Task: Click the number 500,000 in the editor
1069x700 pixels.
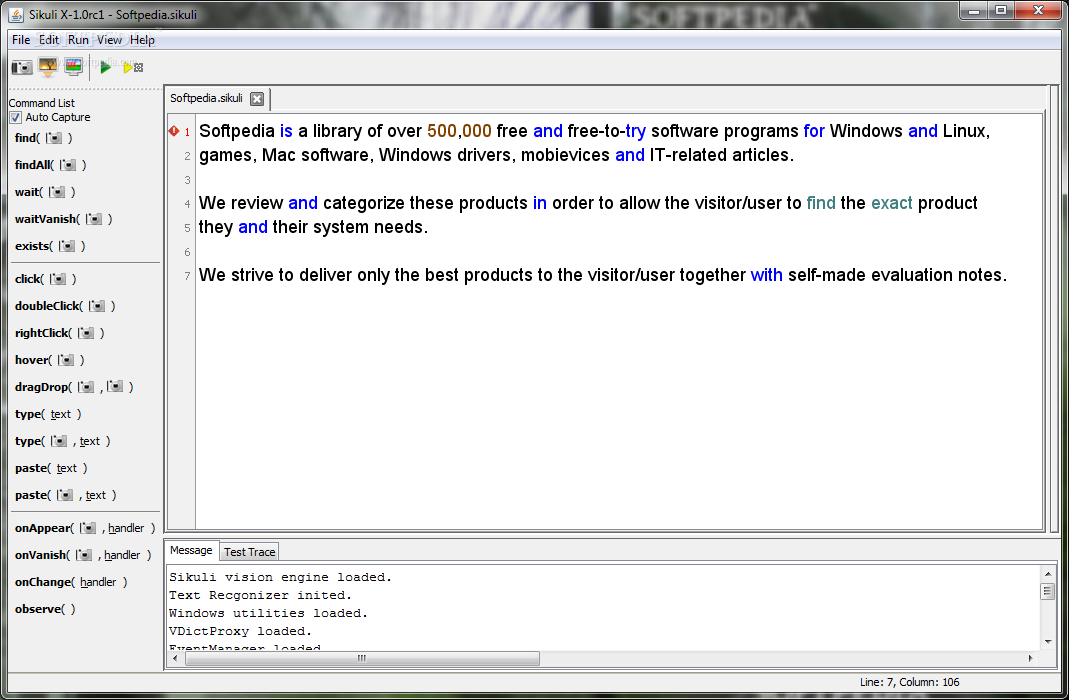Action: pyautogui.click(x=459, y=131)
